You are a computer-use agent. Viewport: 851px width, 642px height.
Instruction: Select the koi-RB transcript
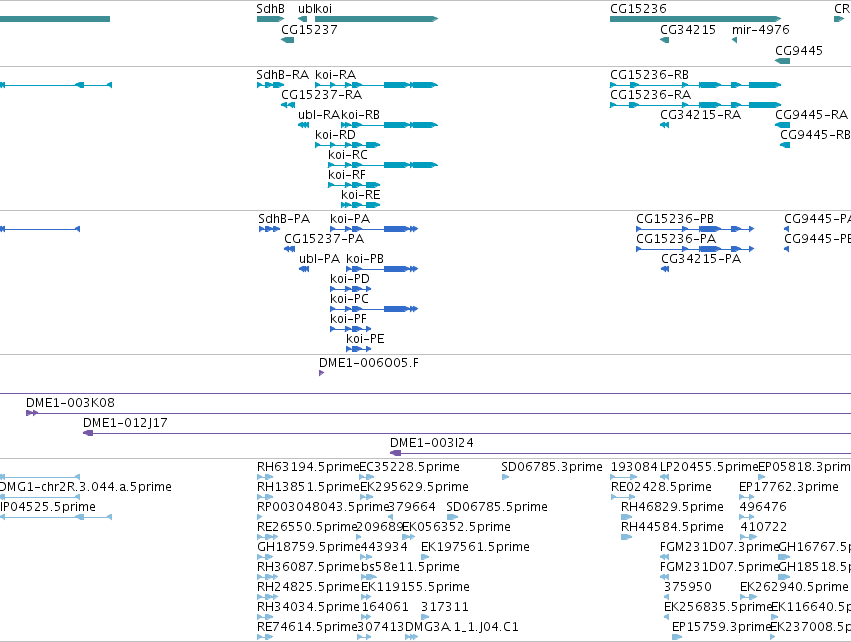(x=390, y=125)
